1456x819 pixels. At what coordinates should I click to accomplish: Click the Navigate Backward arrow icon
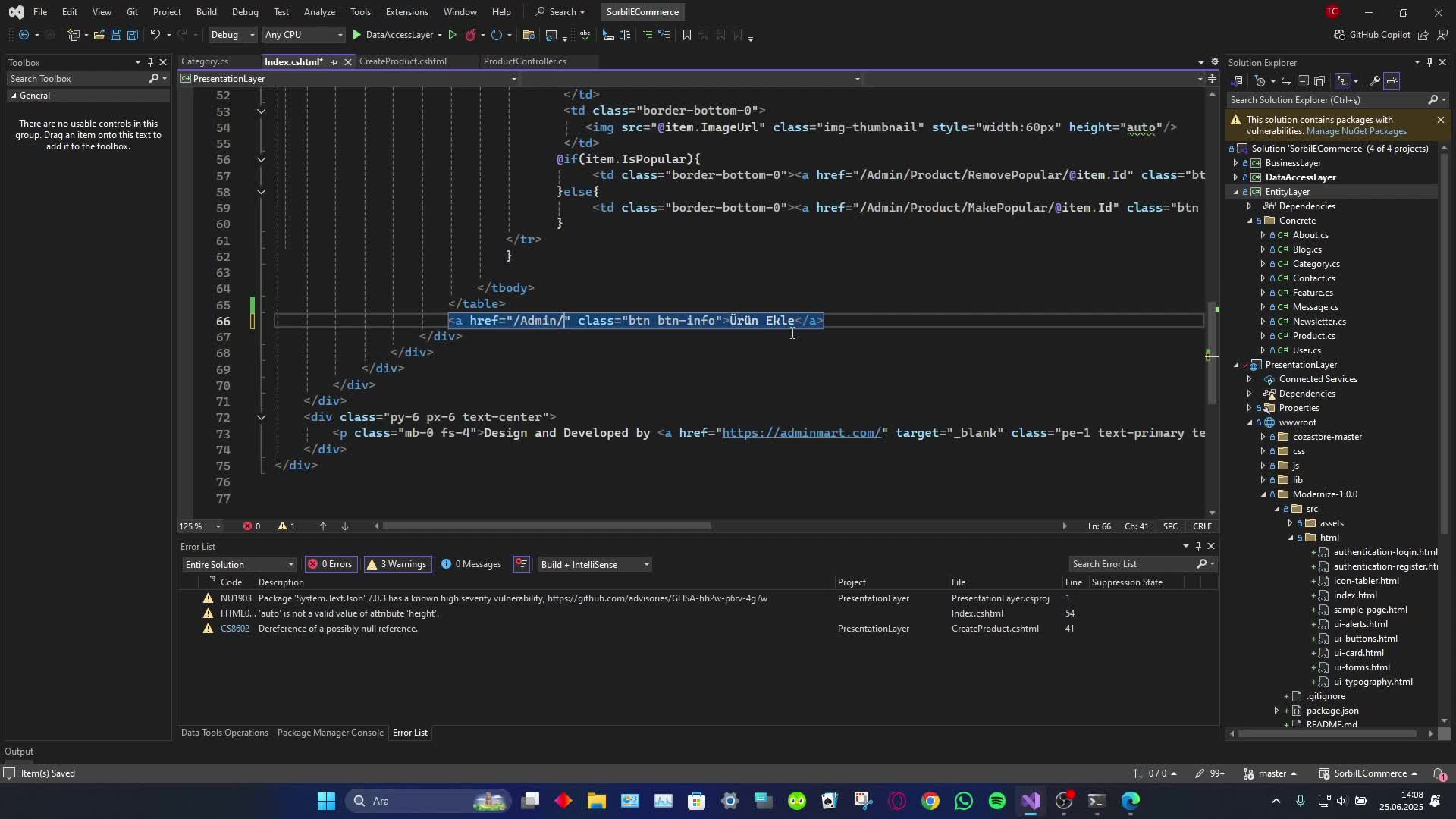[24, 35]
